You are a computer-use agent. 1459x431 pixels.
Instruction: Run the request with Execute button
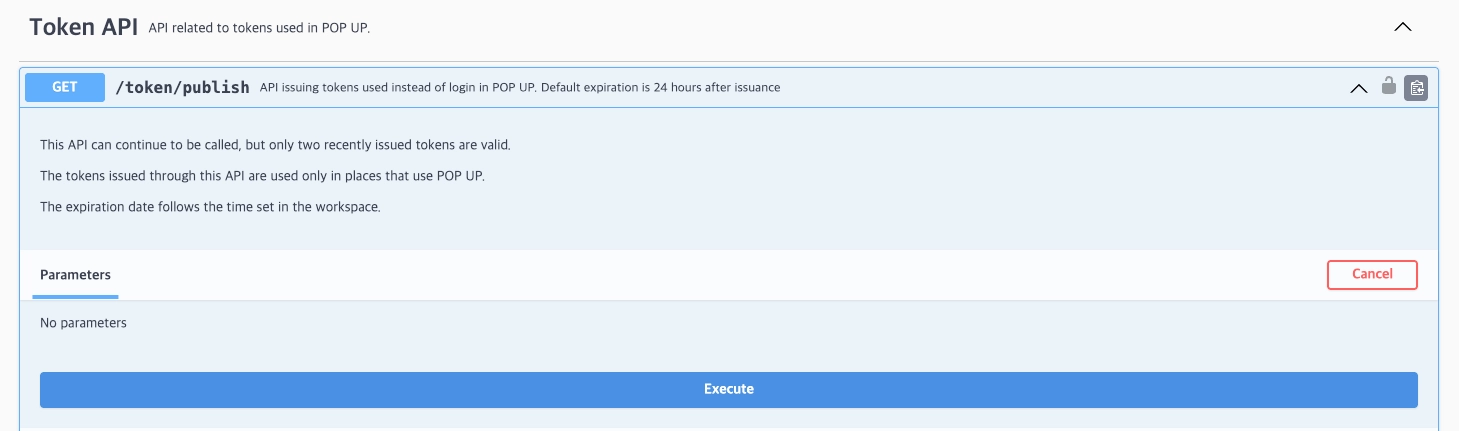click(728, 389)
